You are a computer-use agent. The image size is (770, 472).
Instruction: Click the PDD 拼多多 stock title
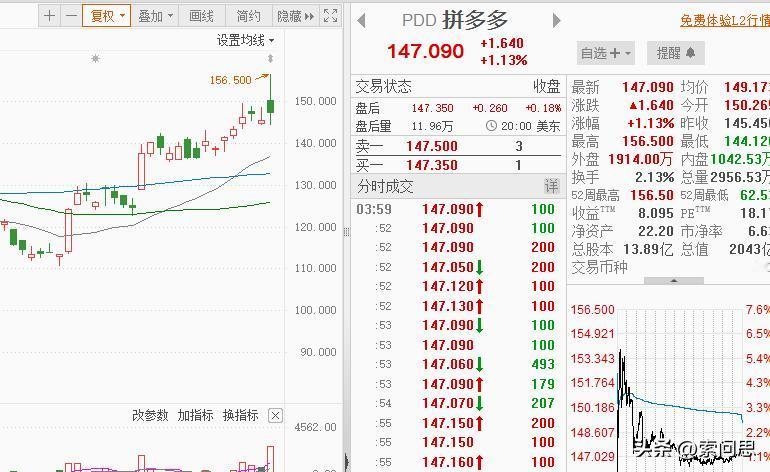[455, 20]
